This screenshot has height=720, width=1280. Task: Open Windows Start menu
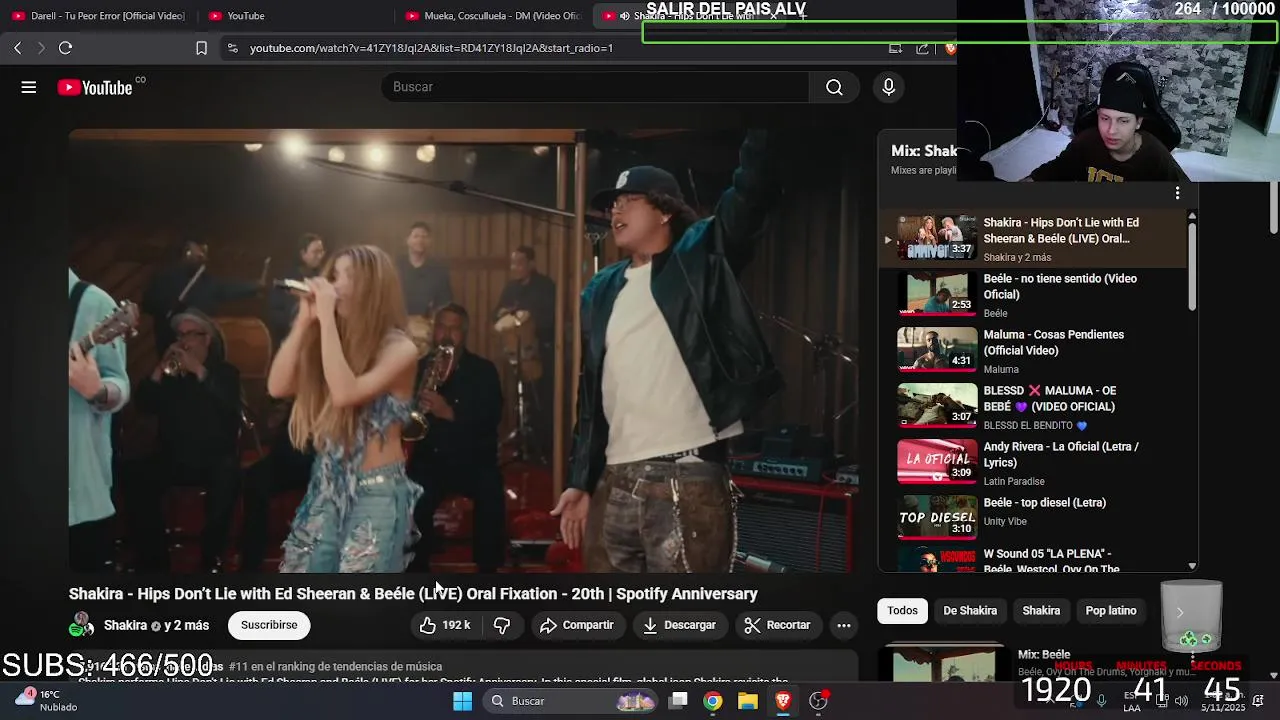[x=462, y=701]
